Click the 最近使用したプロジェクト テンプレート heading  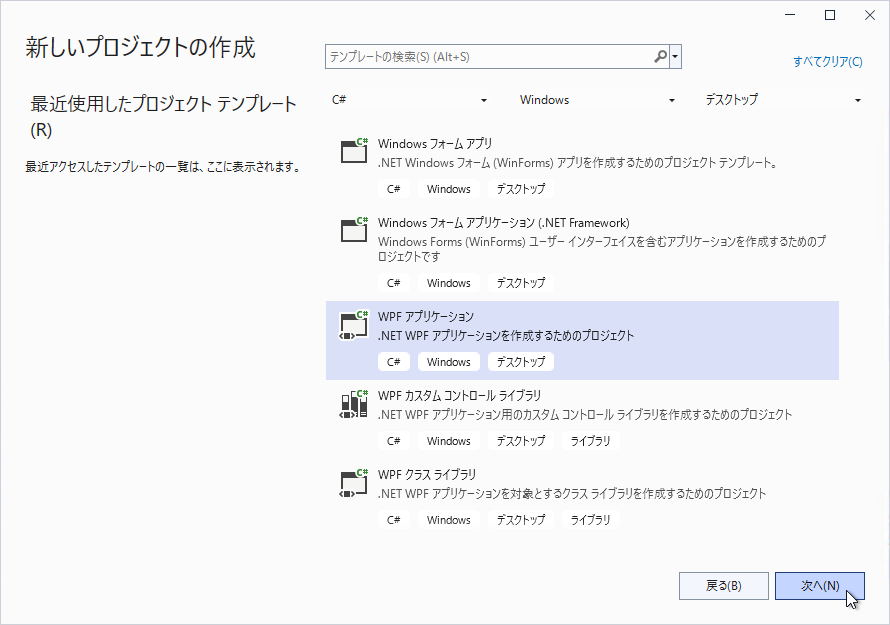click(x=163, y=116)
